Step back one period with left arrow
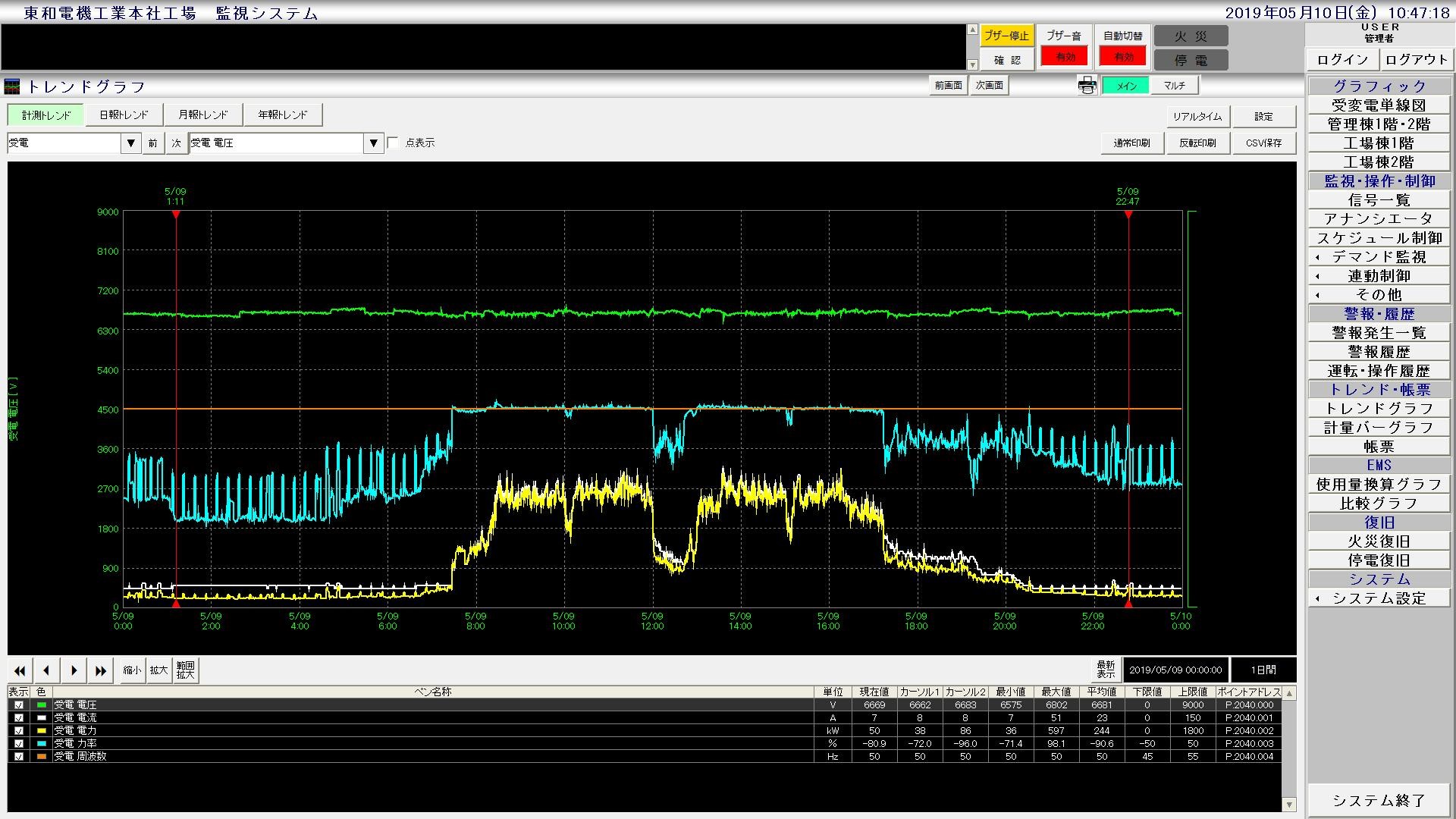 (x=46, y=670)
